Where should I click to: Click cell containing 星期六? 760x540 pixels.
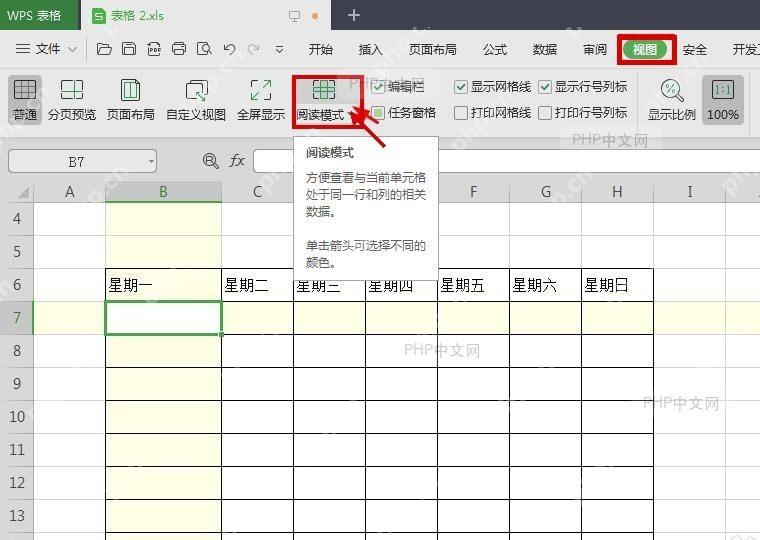pos(546,285)
